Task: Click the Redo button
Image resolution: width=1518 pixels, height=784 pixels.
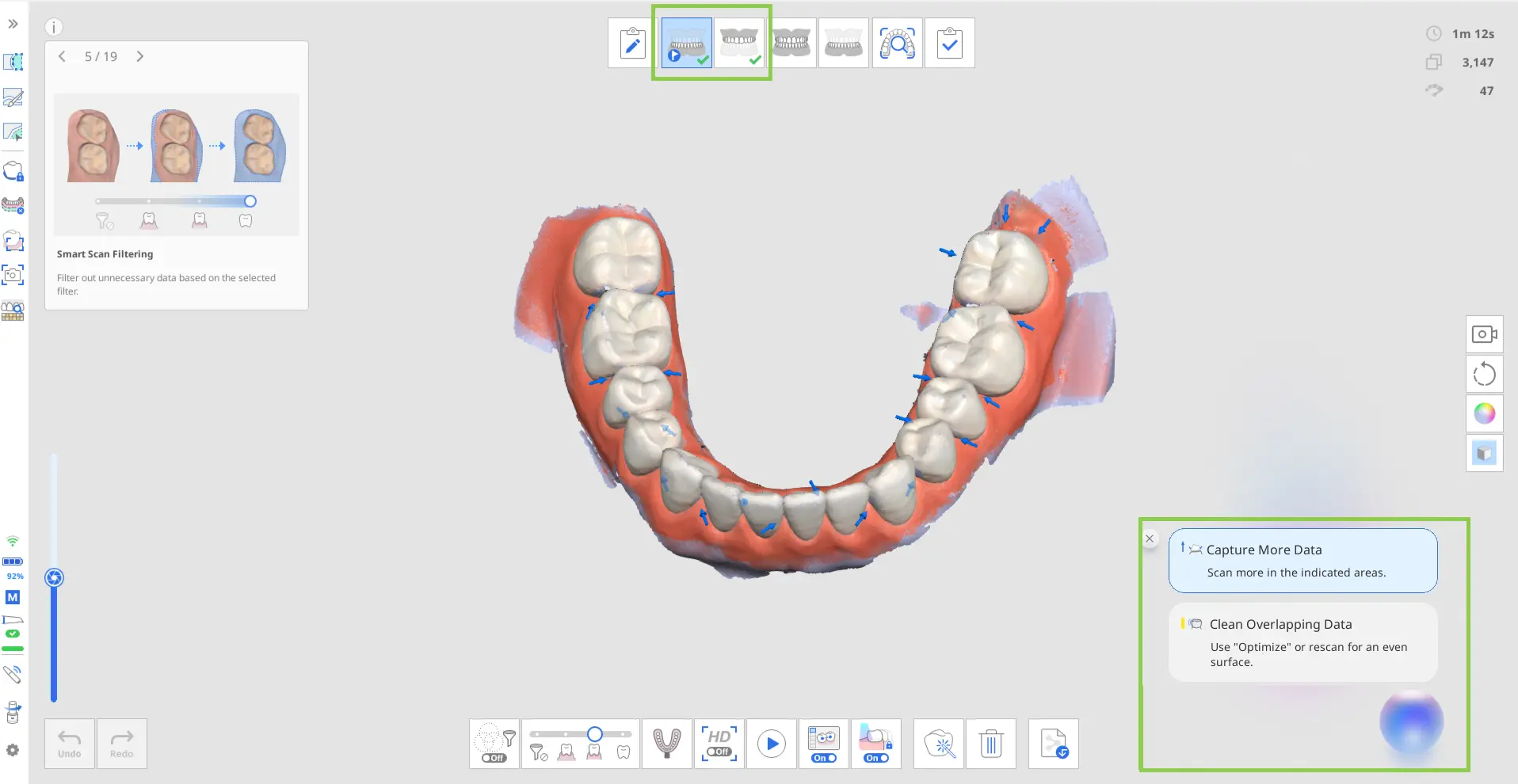Action: [x=121, y=744]
